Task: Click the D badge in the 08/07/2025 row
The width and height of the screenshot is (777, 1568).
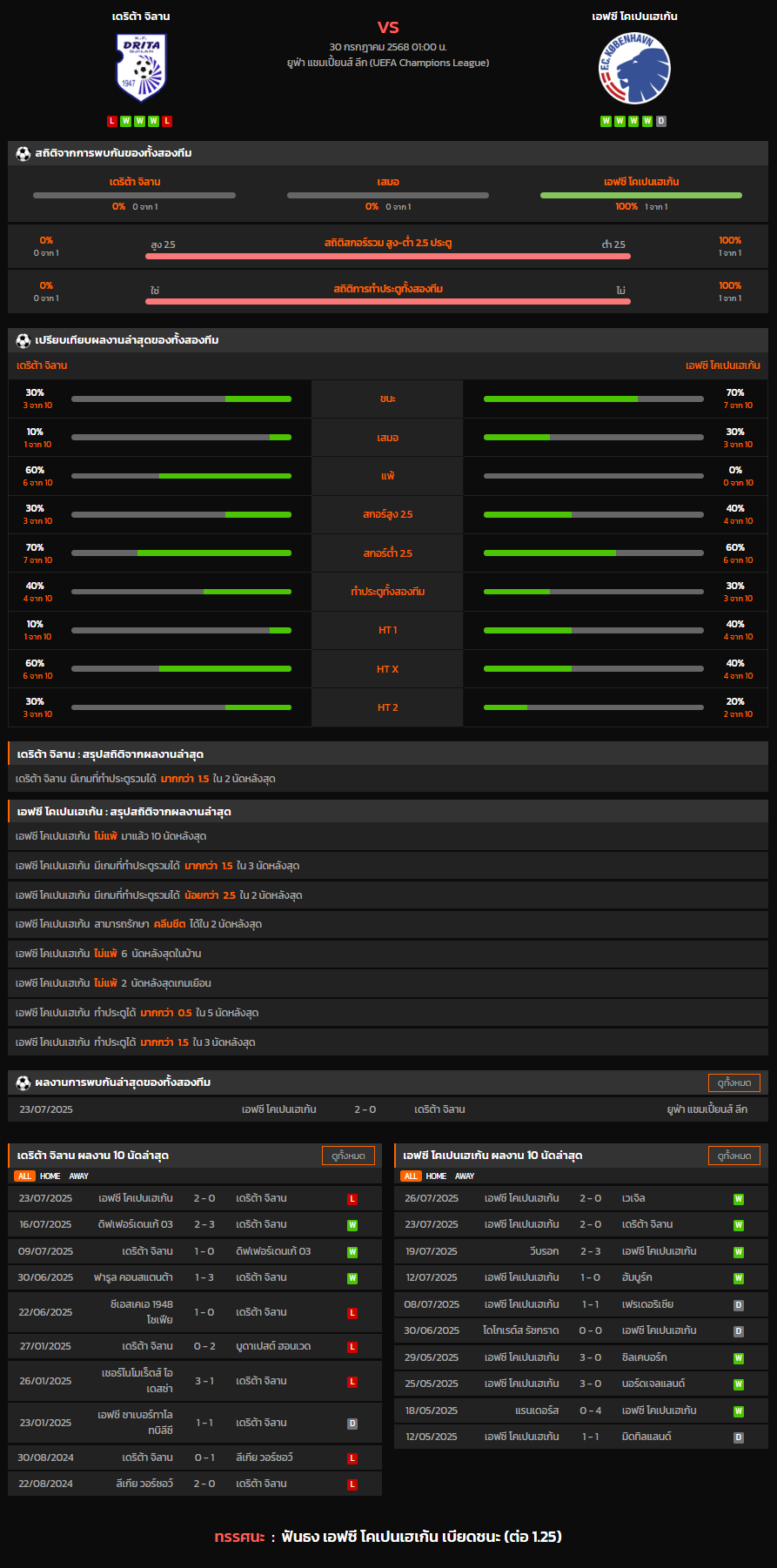Action: tap(739, 1305)
